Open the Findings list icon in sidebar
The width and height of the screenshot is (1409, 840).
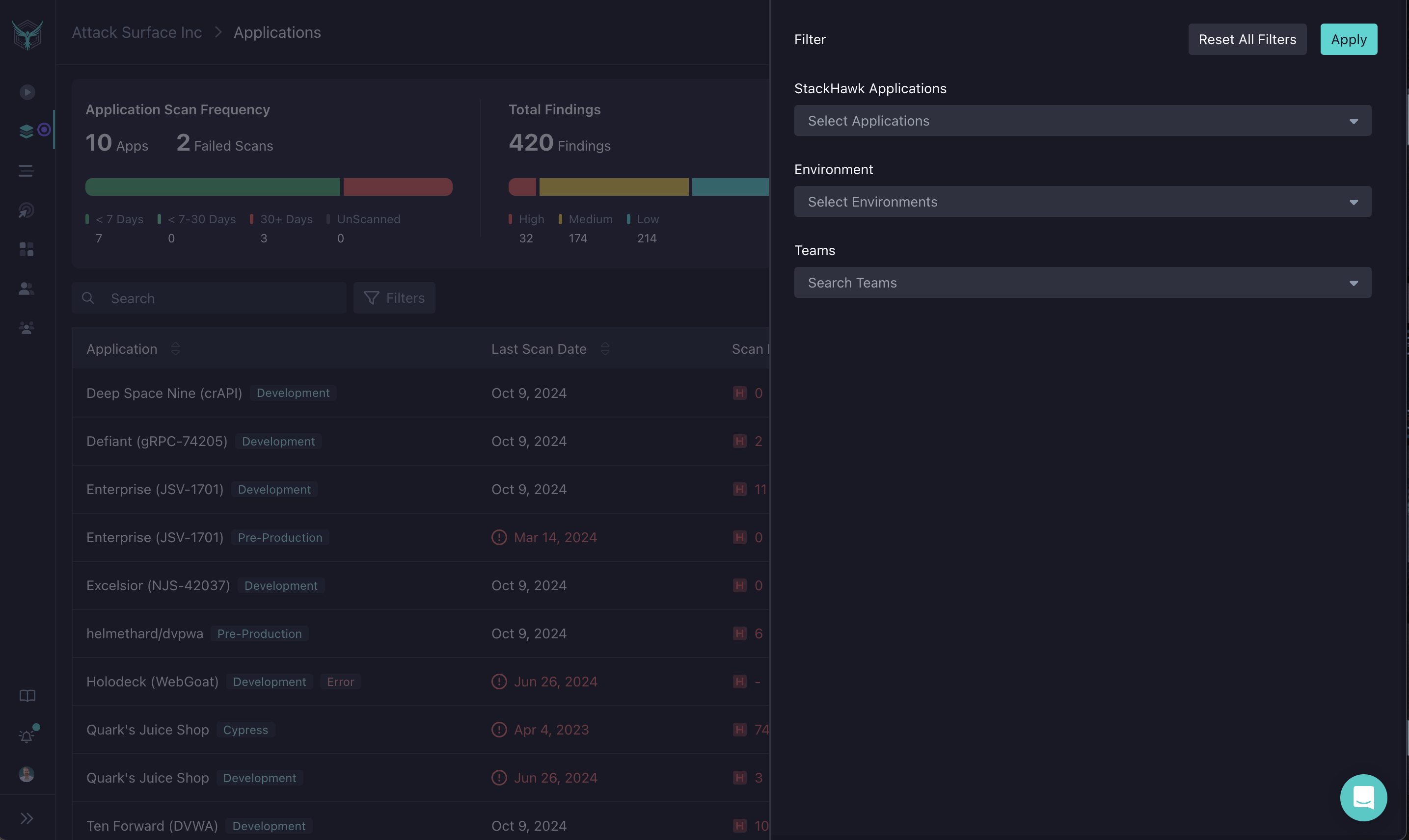click(x=26, y=170)
